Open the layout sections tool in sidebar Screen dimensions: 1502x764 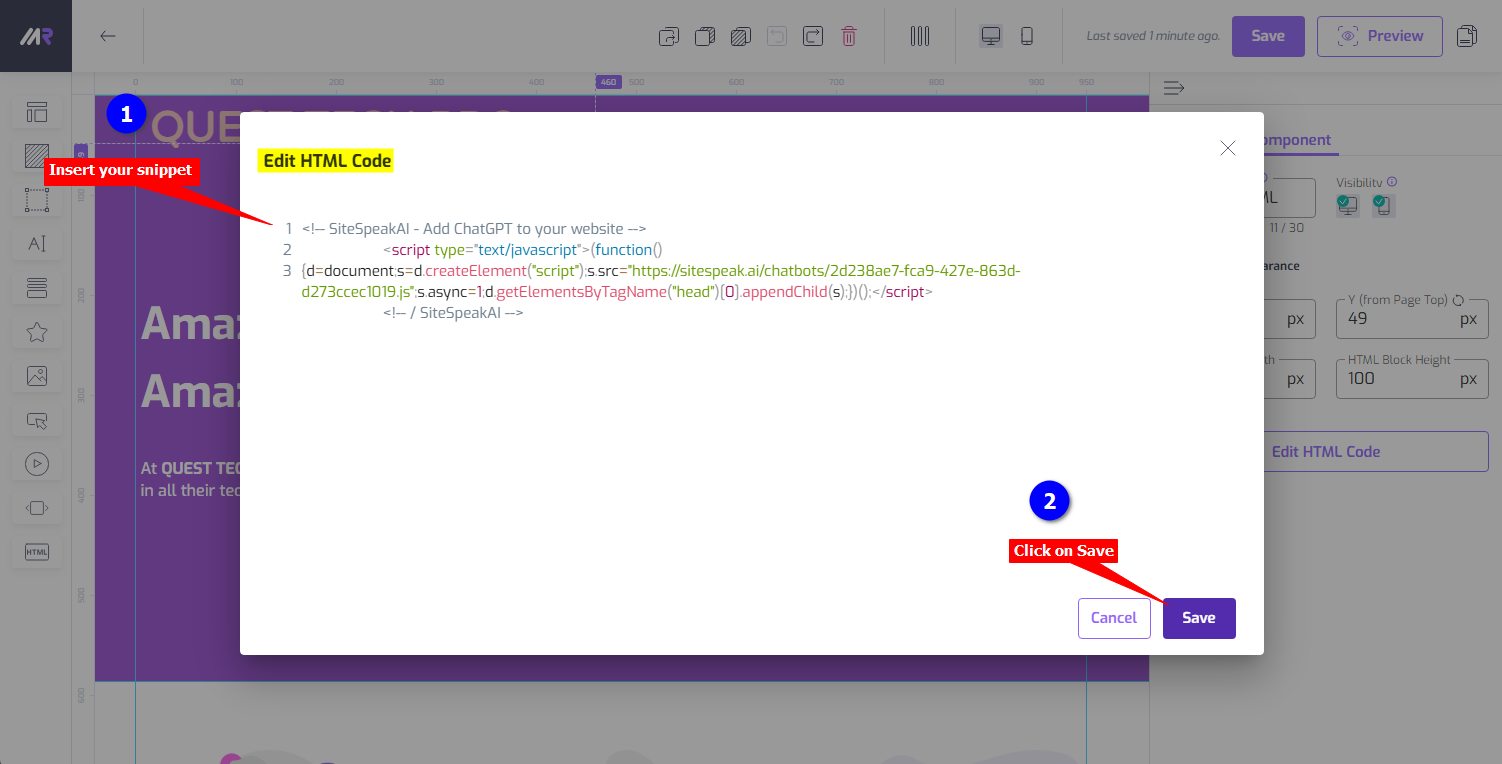[x=37, y=112]
